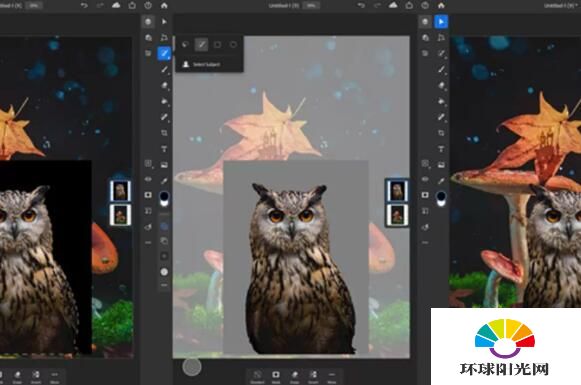Select the Eyedropper tool in right screen toolbar
581x385 pixels.
441,181
